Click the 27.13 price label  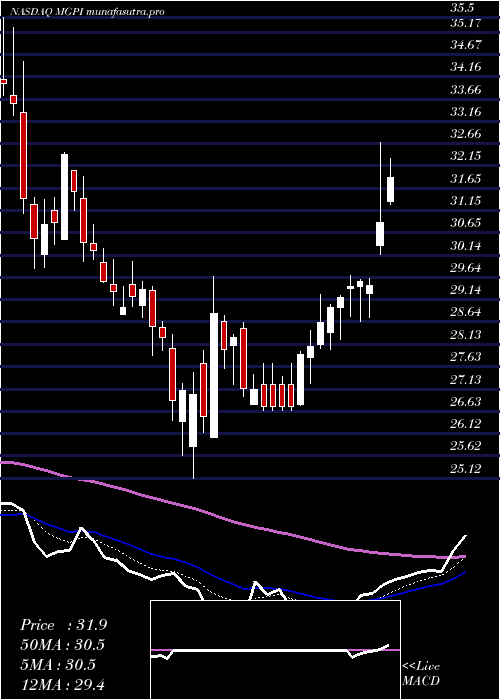(466, 379)
